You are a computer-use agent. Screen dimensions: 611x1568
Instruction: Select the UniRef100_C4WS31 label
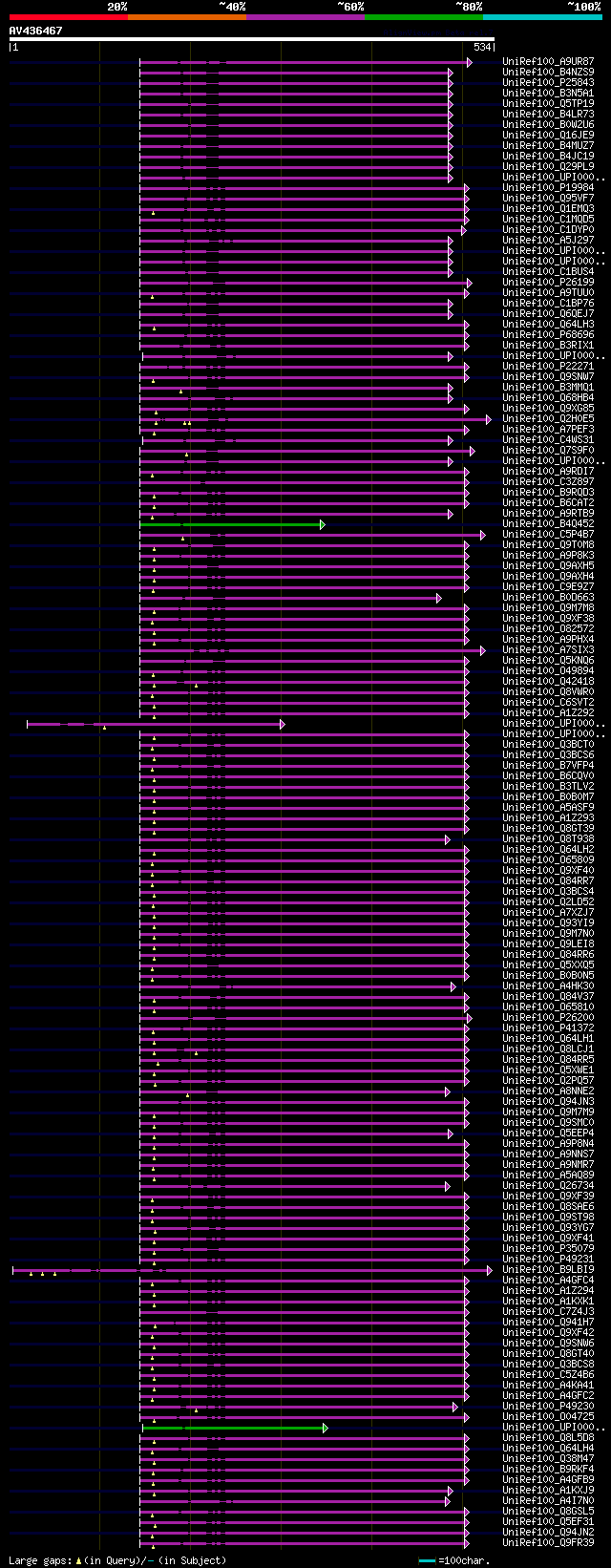pos(548,440)
